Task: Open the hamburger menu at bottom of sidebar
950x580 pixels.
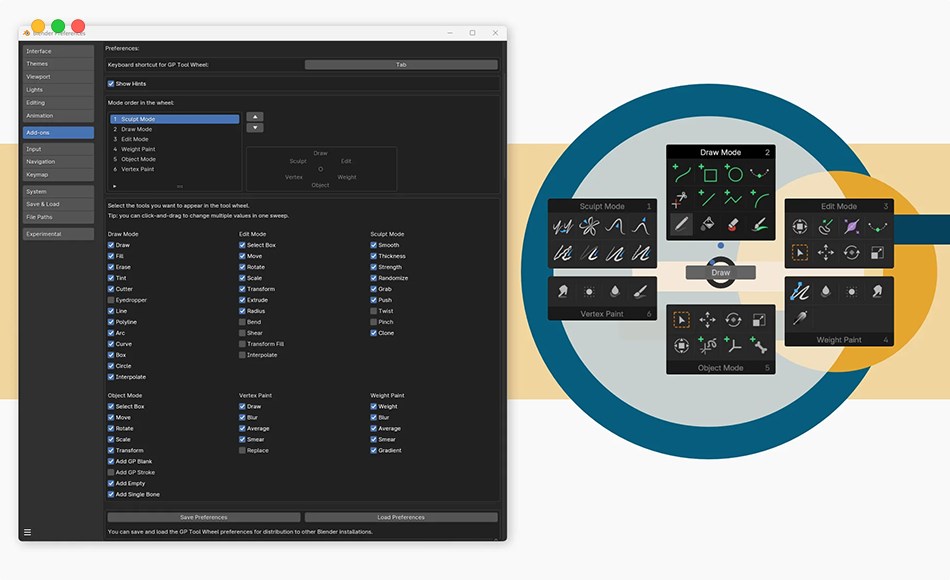Action: pos(27,532)
